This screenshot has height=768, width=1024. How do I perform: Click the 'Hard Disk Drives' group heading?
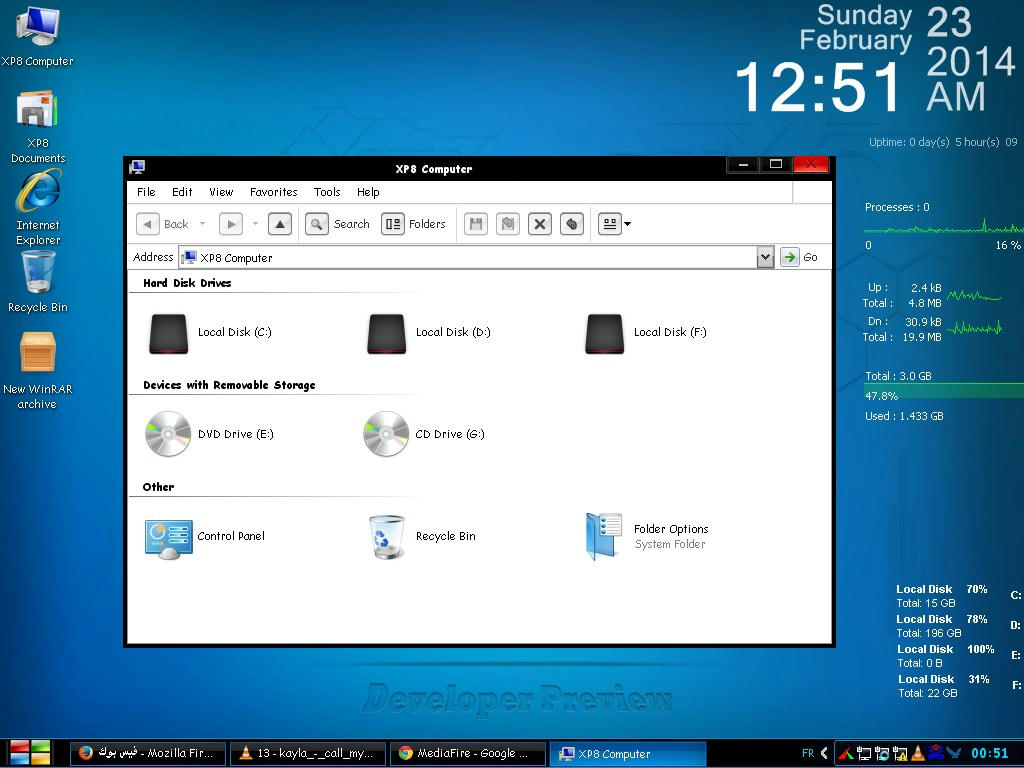click(187, 283)
